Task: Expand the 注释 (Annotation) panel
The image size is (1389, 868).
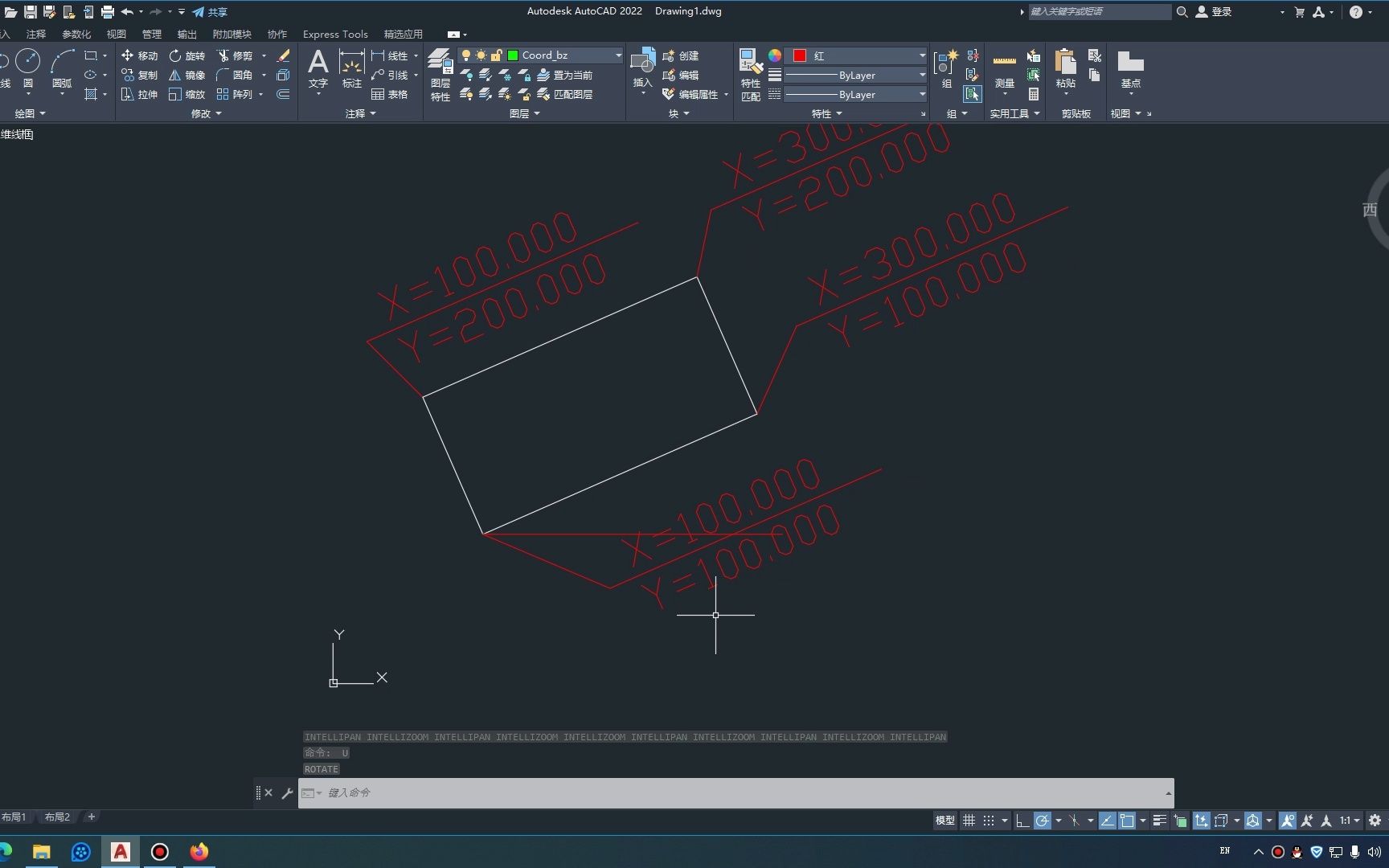Action: 360,113
